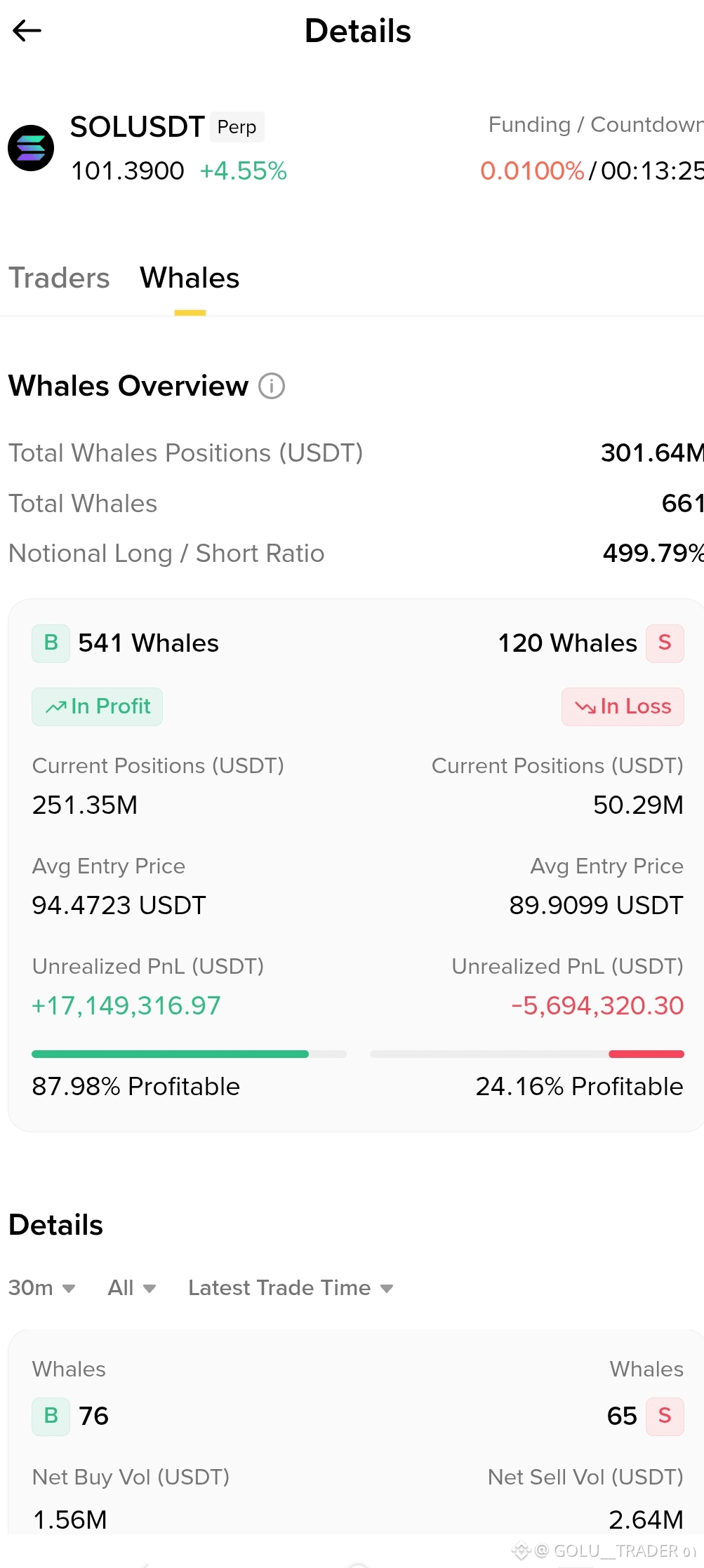The image size is (704, 1568).
Task: Expand the All filter dropdown
Action: coord(132,1288)
